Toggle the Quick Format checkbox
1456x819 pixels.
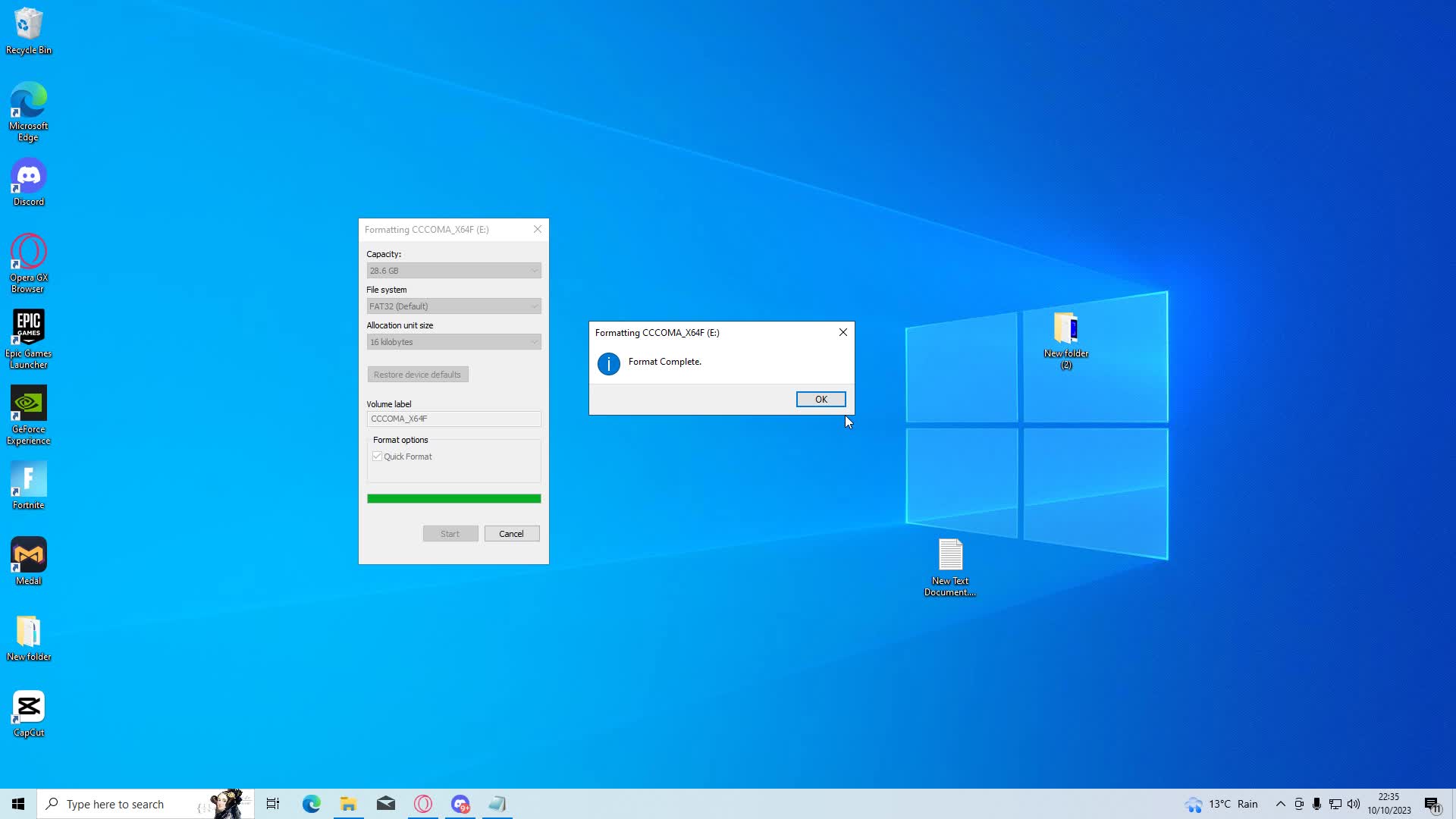click(378, 455)
